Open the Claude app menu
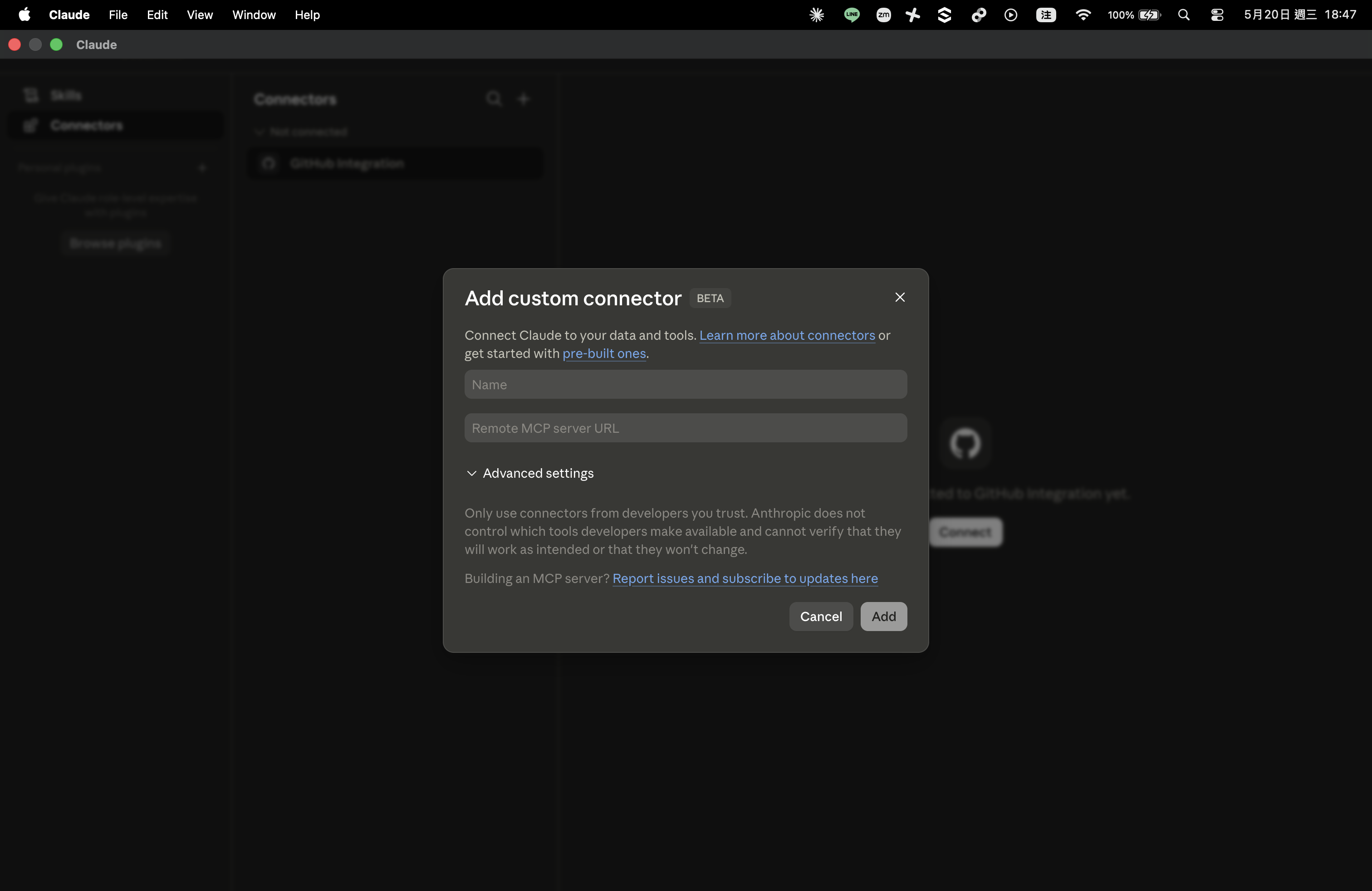The height and width of the screenshot is (891, 1372). coord(69,15)
